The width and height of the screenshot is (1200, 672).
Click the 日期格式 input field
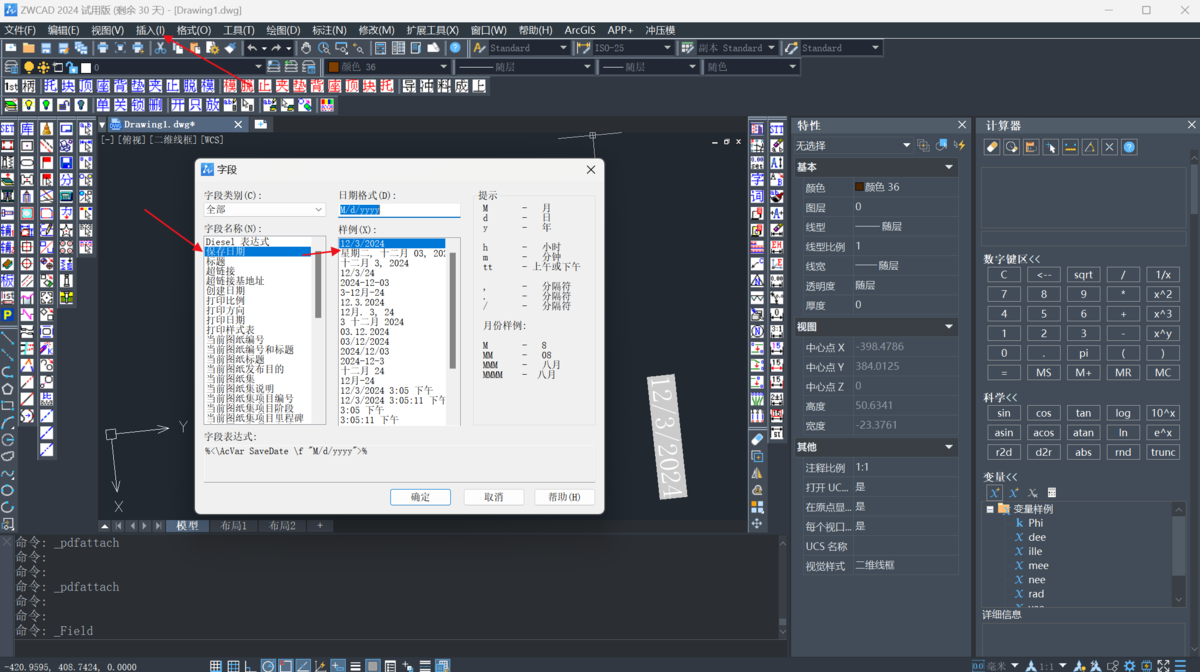[399, 210]
